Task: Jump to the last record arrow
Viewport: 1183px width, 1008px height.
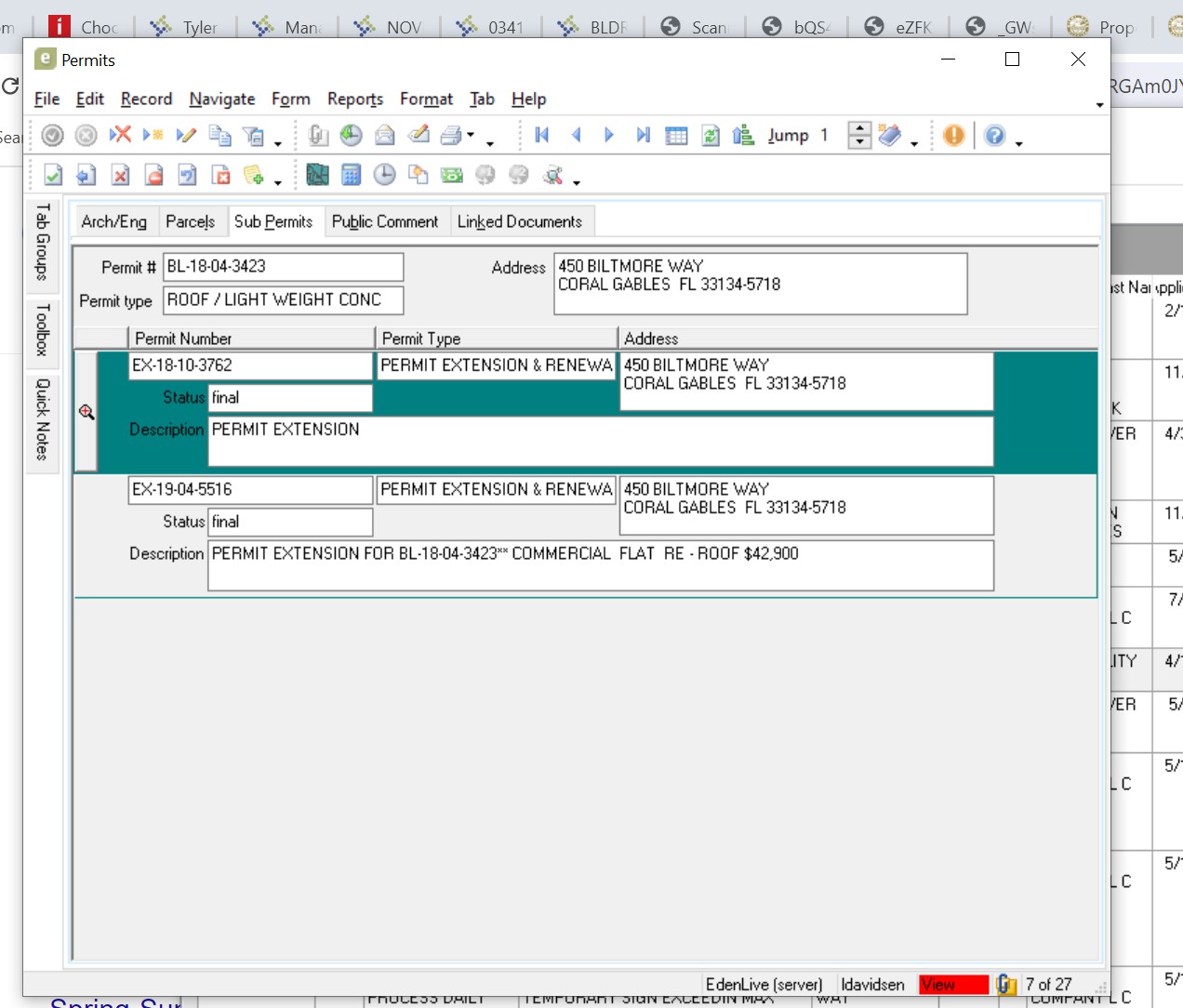Action: [x=643, y=136]
